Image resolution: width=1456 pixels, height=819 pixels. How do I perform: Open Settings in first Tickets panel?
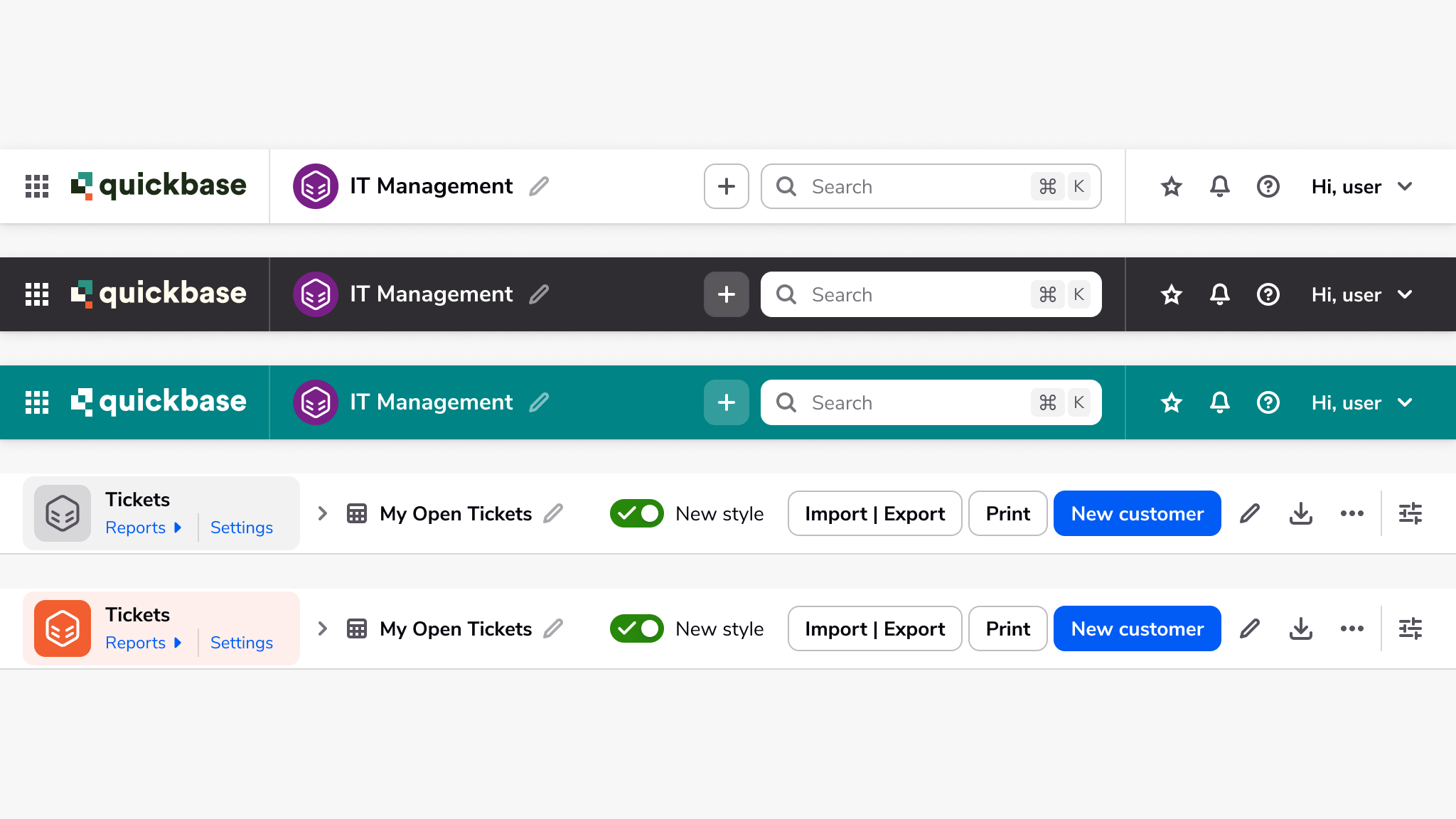tap(240, 528)
